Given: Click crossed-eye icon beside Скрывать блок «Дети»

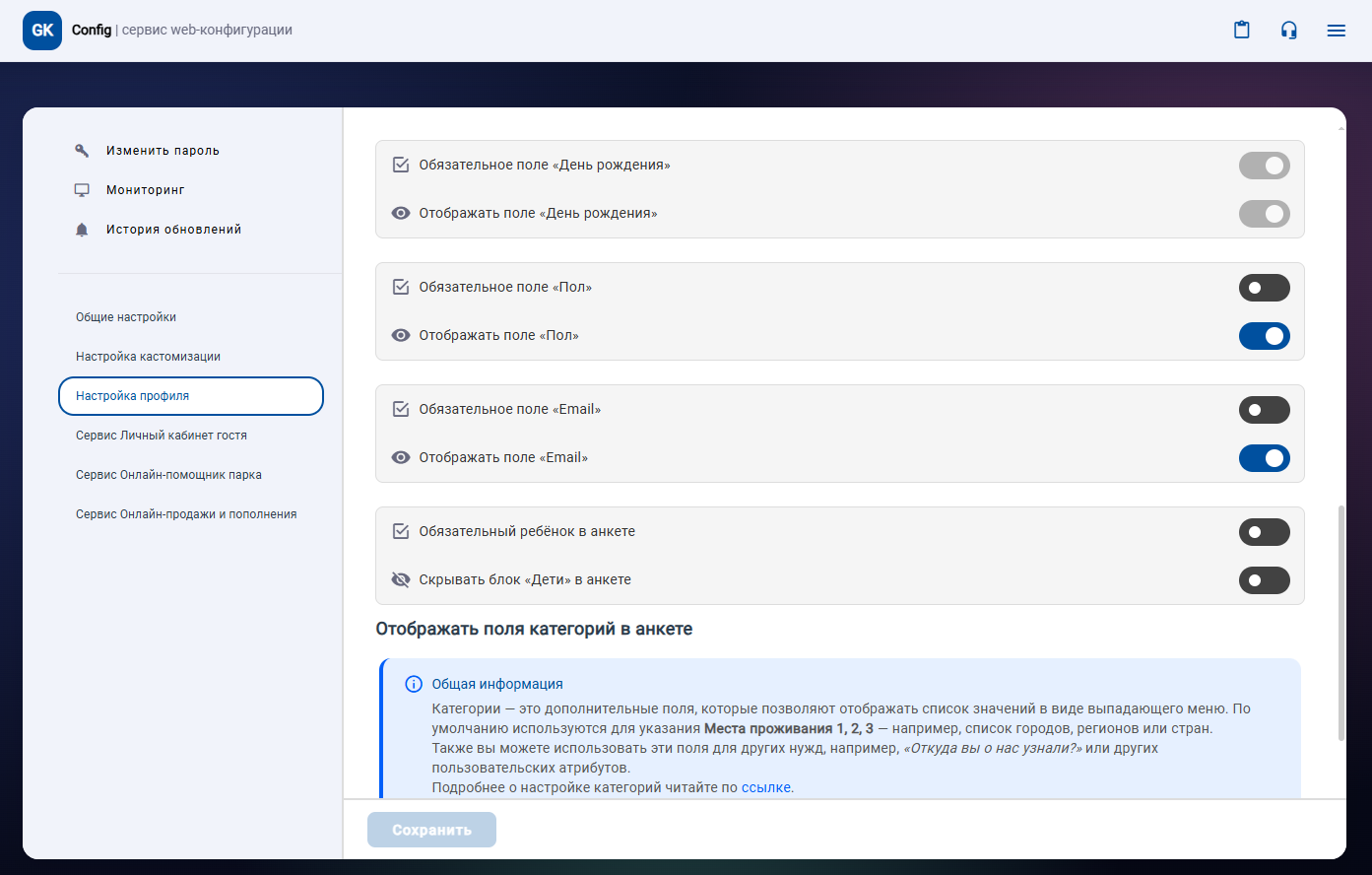Looking at the screenshot, I should point(401,579).
